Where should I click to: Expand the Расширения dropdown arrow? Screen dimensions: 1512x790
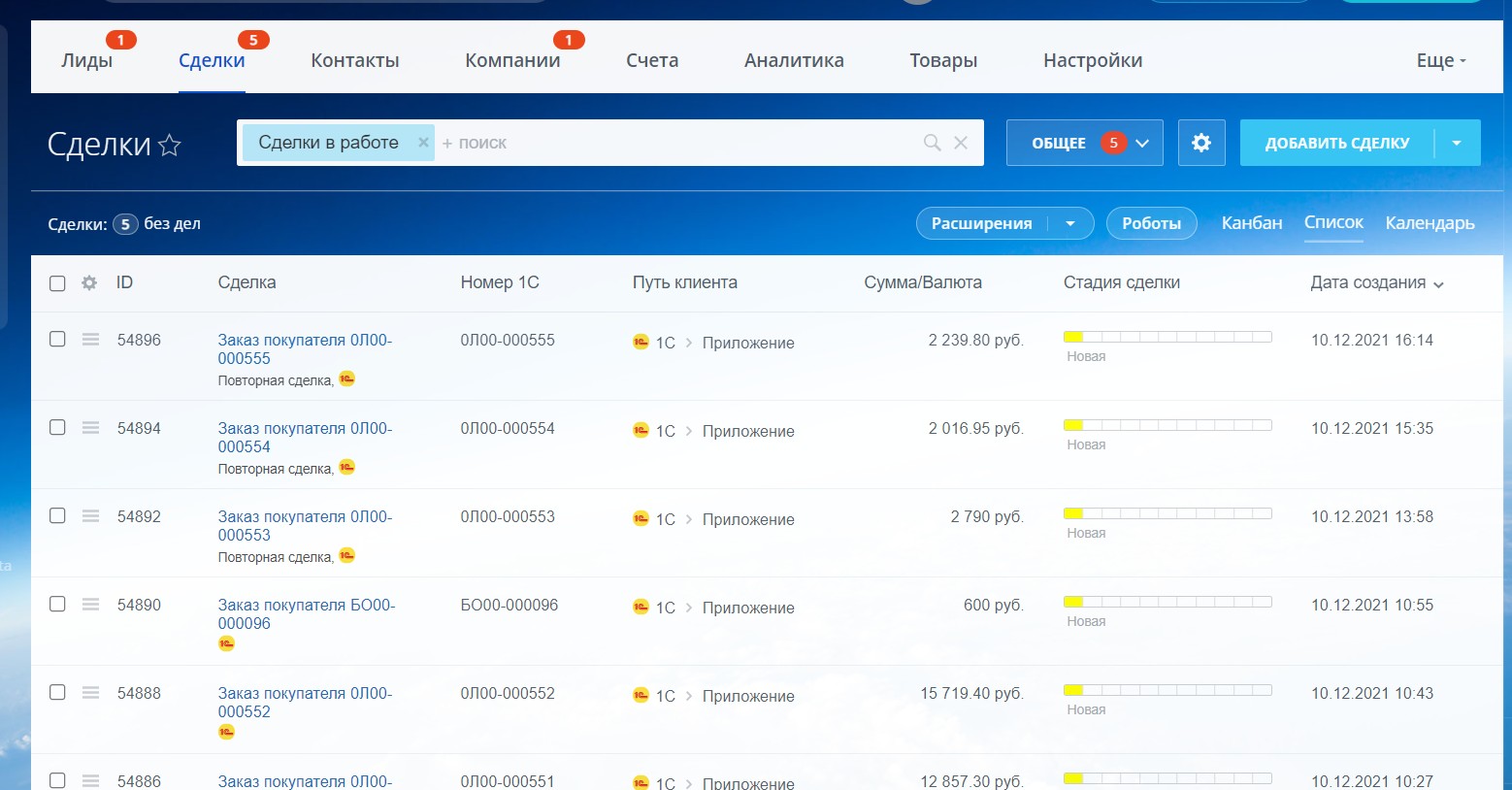1070,223
